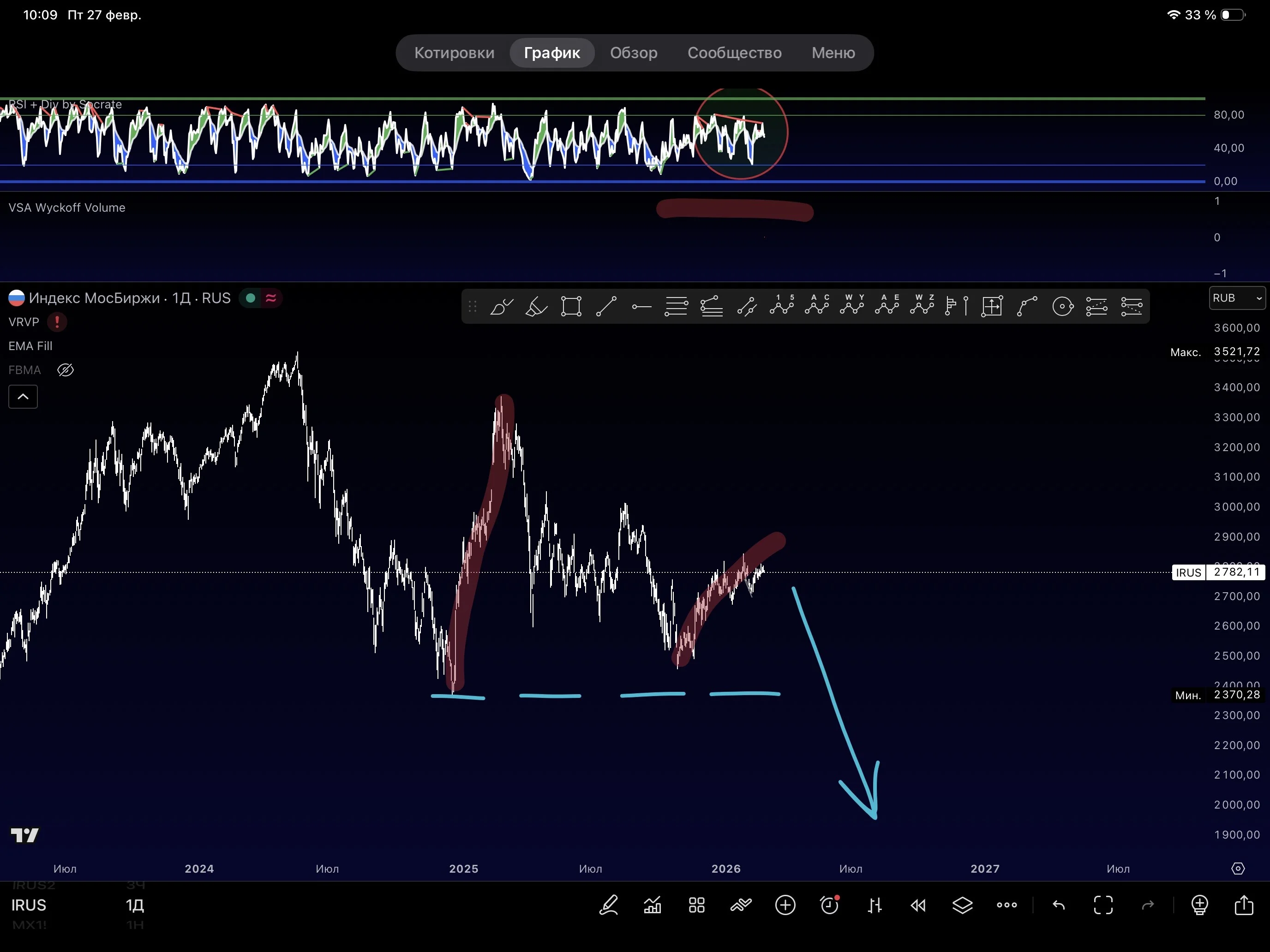This screenshot has height=952, width=1270.
Task: Toggle the green market status dot
Action: [250, 298]
